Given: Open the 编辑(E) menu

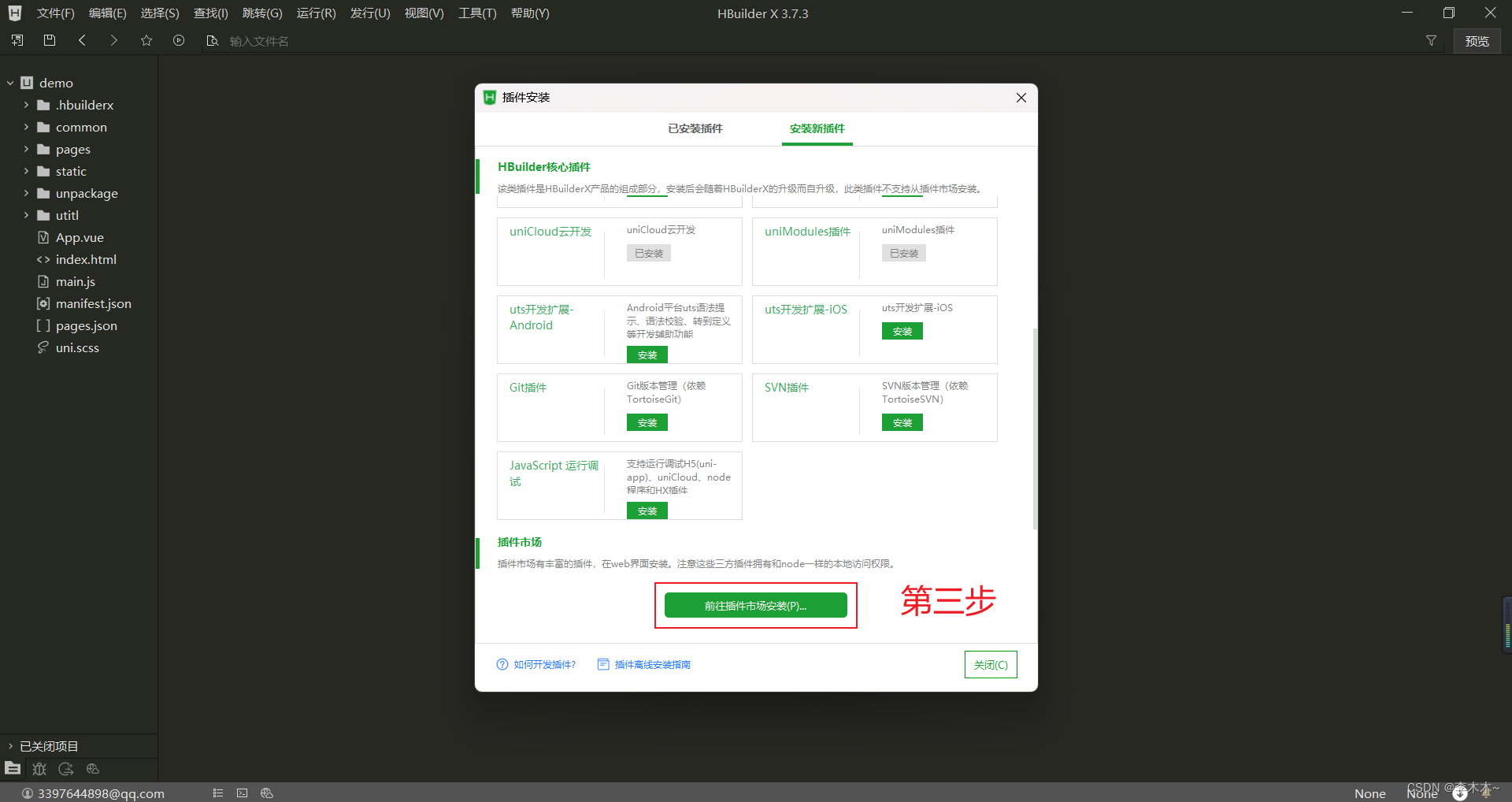Looking at the screenshot, I should click(107, 13).
